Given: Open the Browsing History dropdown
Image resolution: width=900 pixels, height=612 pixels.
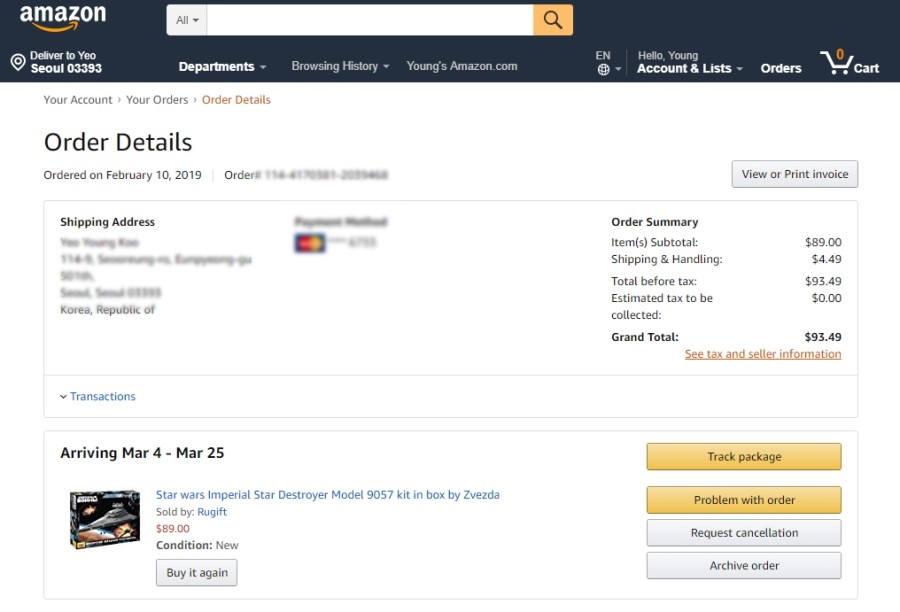Looking at the screenshot, I should tap(340, 66).
